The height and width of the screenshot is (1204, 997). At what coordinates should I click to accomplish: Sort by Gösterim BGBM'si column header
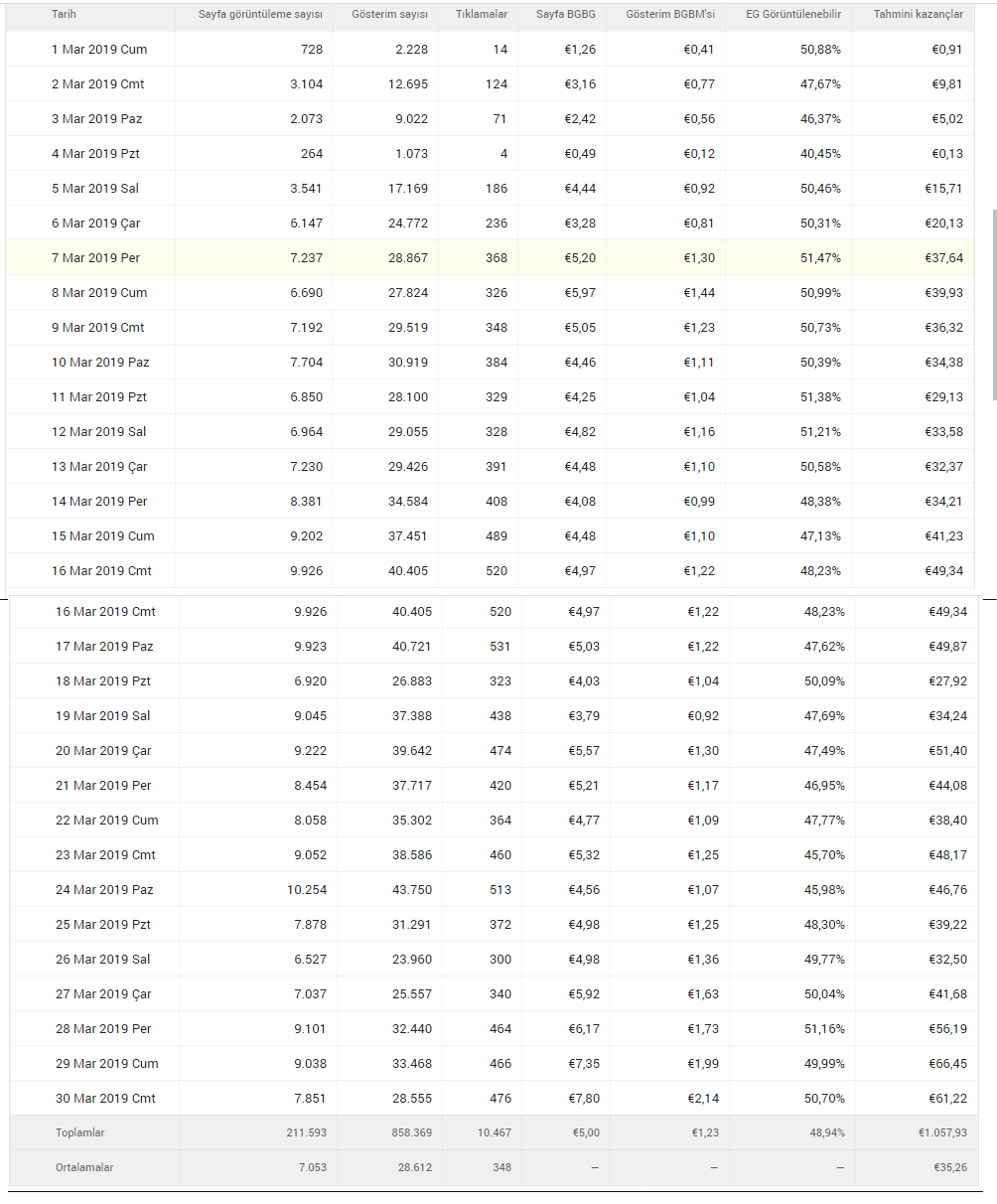point(670,15)
